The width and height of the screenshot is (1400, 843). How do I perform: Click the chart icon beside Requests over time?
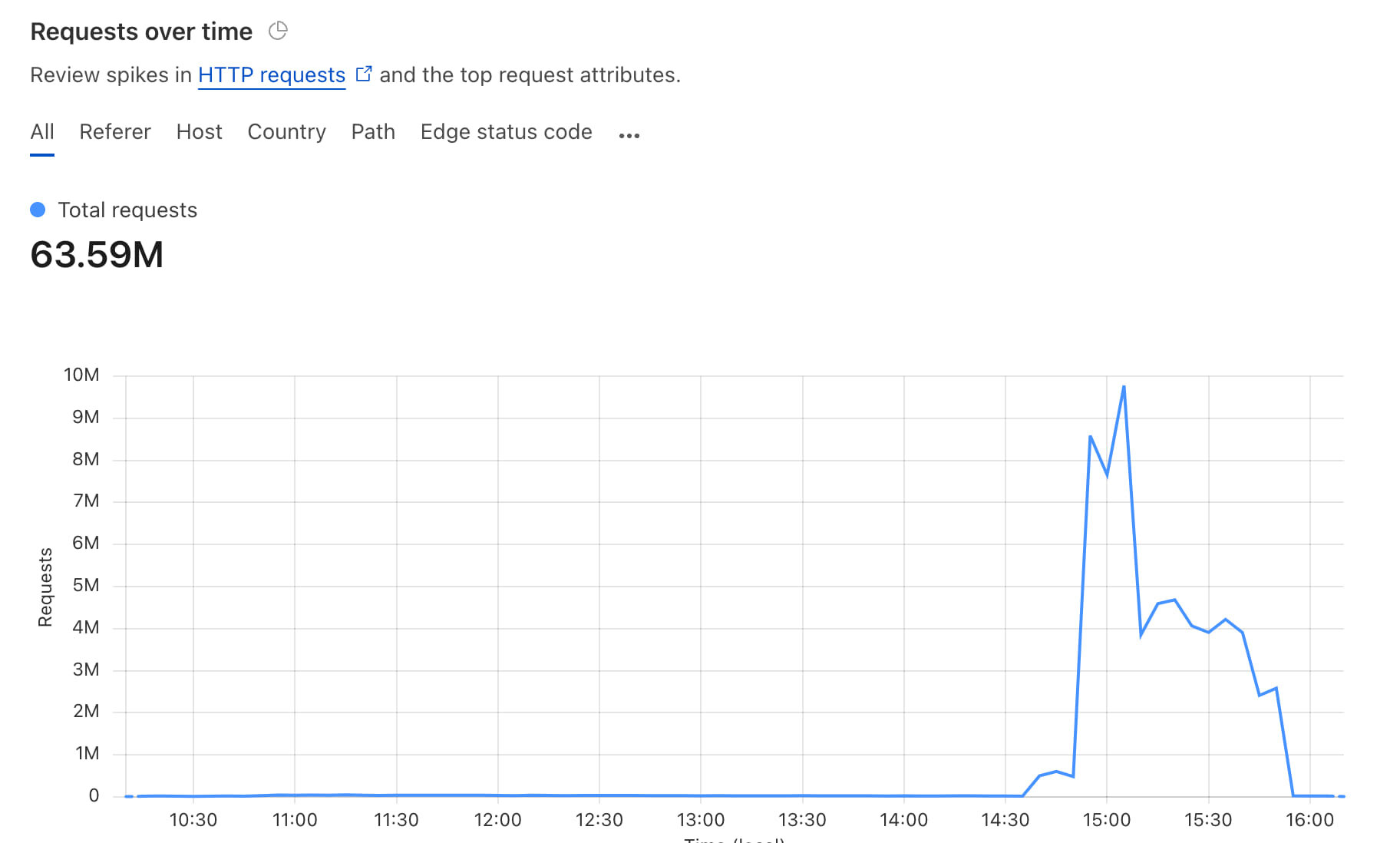[x=278, y=31]
